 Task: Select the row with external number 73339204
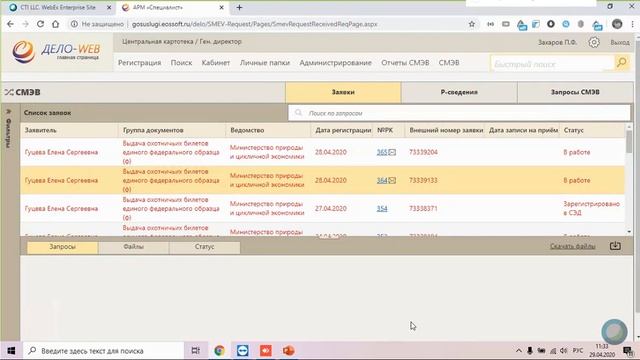(x=322, y=152)
